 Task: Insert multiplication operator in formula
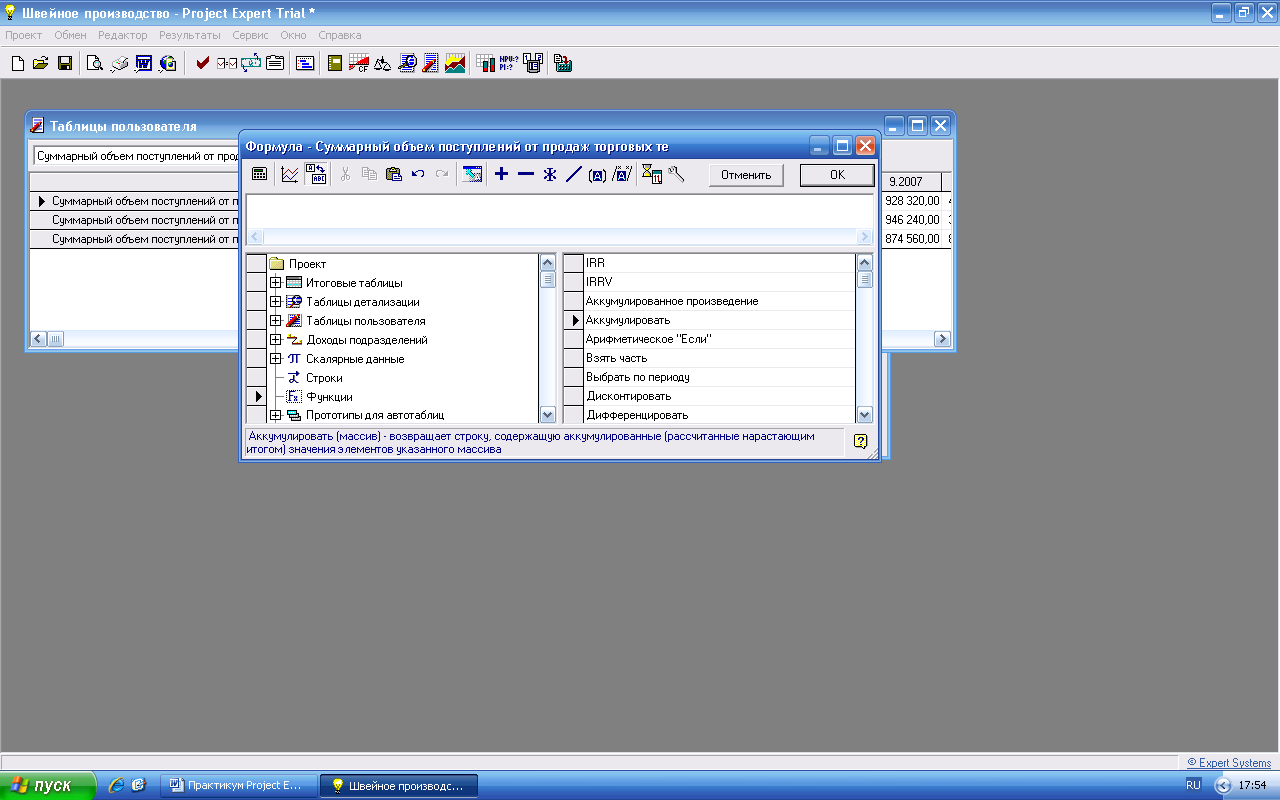click(x=550, y=174)
